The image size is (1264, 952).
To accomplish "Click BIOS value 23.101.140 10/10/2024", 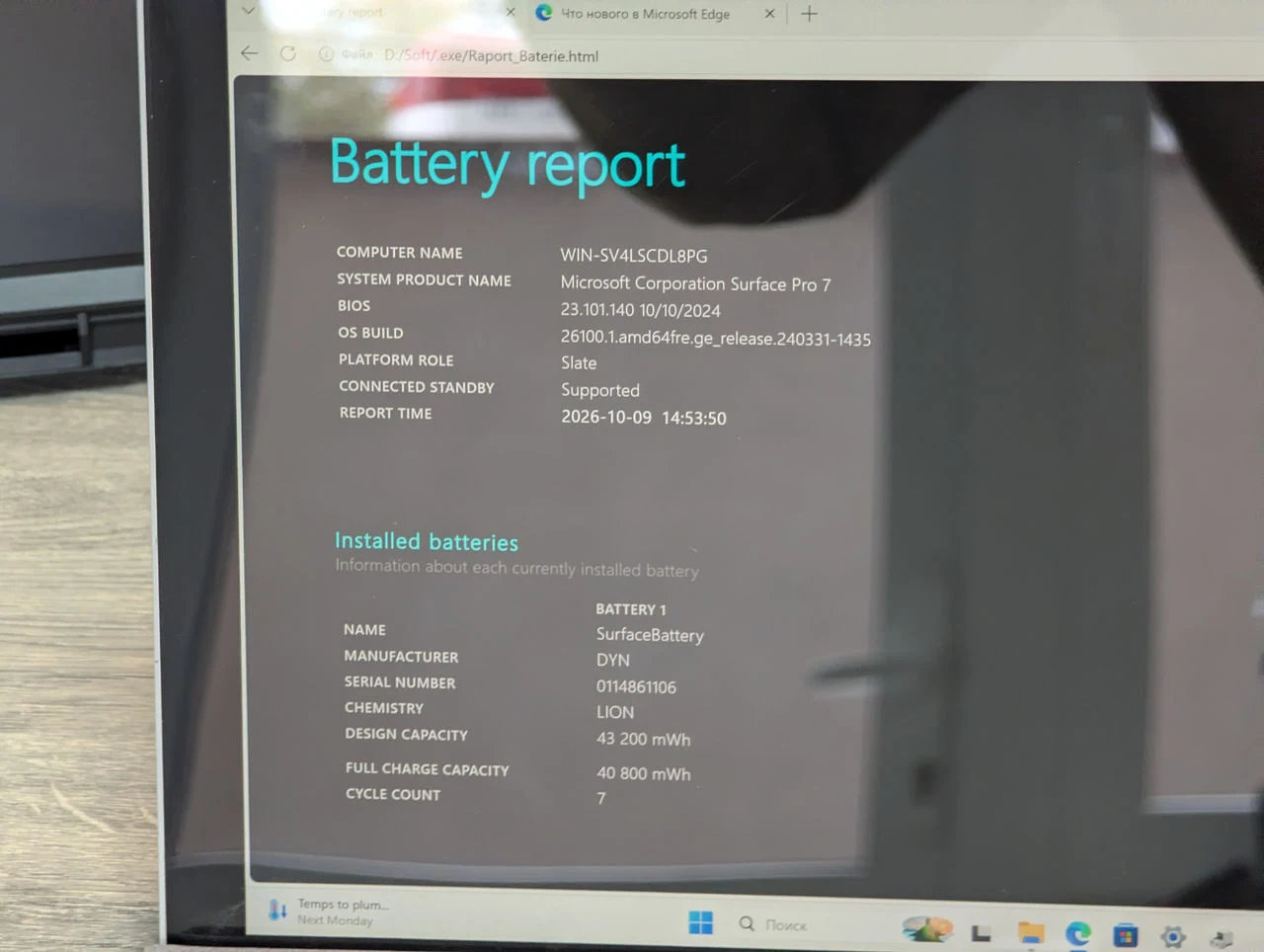I will [x=641, y=310].
